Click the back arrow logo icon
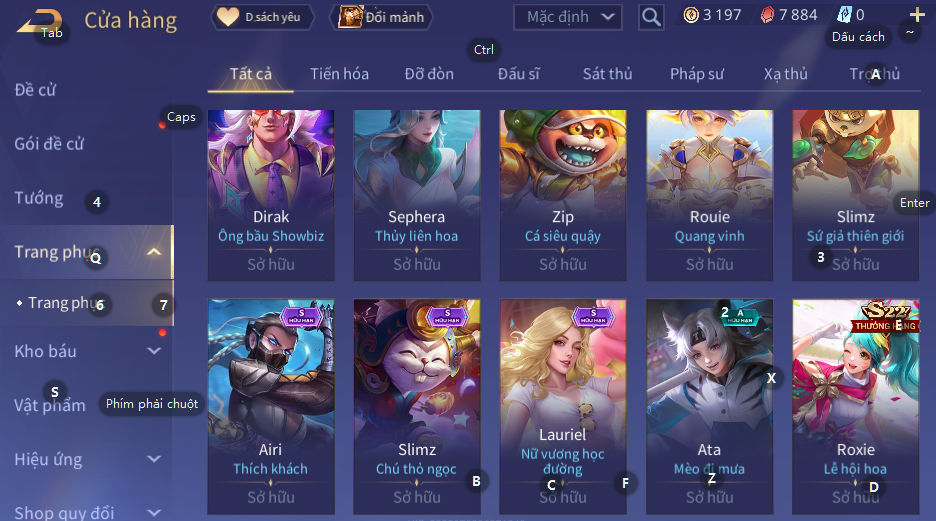 tap(39, 21)
